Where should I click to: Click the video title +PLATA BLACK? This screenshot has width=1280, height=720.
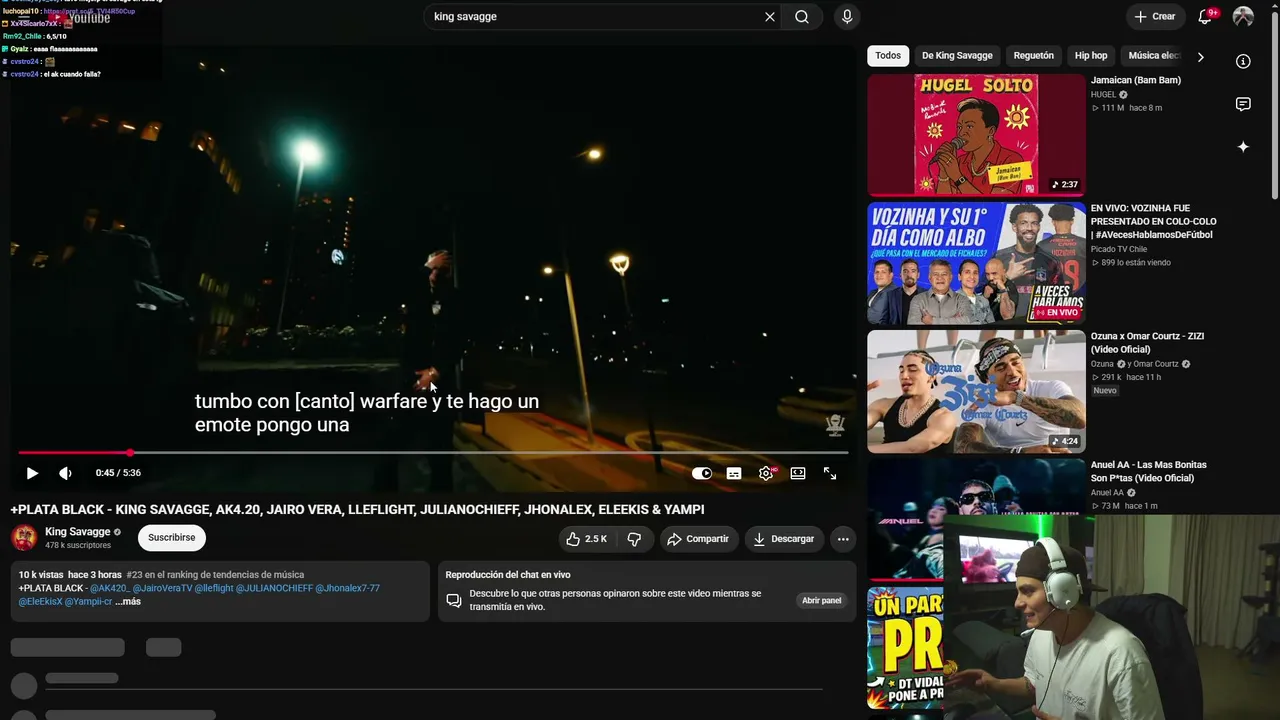pyautogui.click(x=357, y=509)
